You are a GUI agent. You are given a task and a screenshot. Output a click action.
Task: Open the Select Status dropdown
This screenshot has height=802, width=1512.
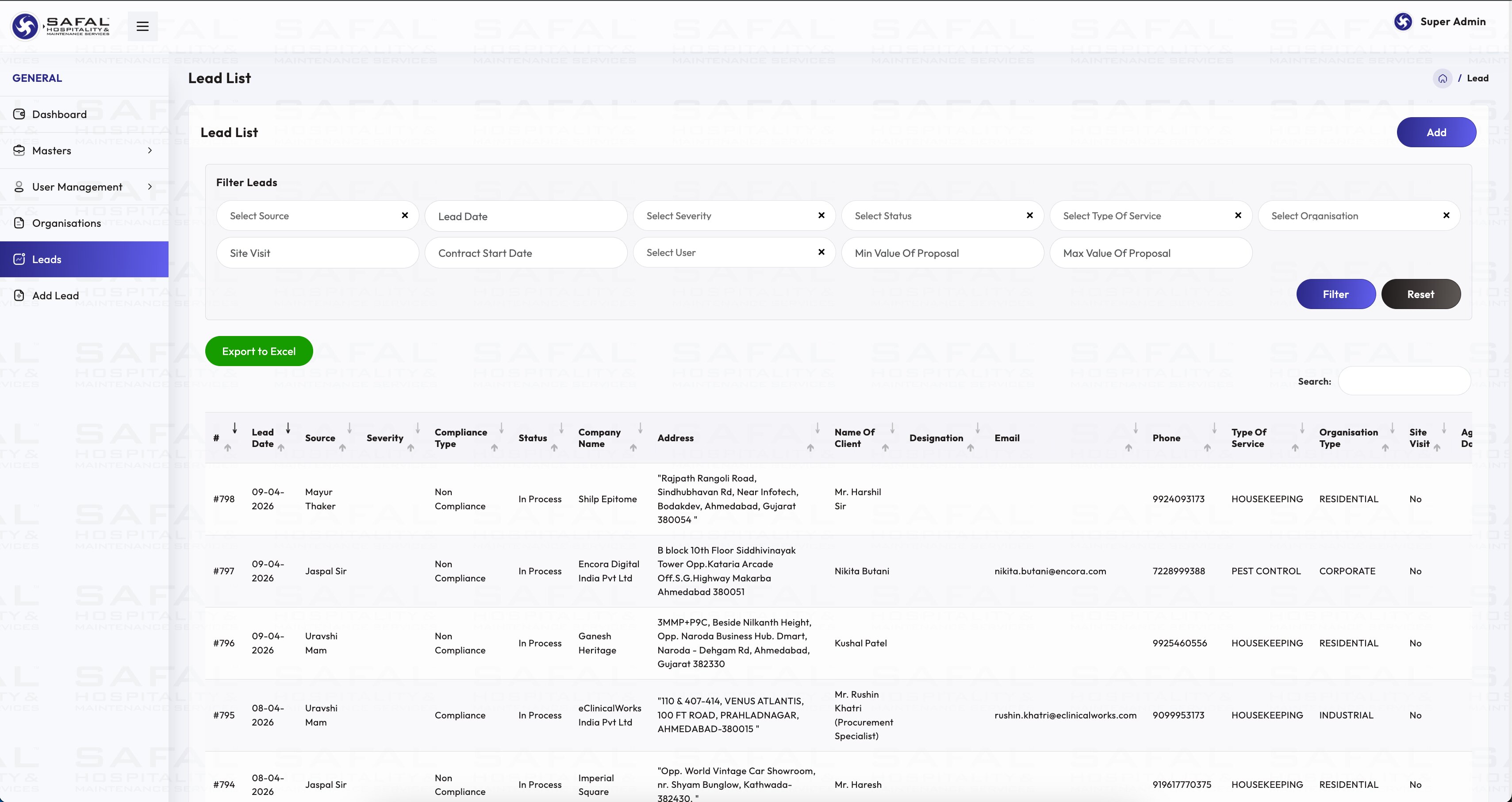[933, 216]
